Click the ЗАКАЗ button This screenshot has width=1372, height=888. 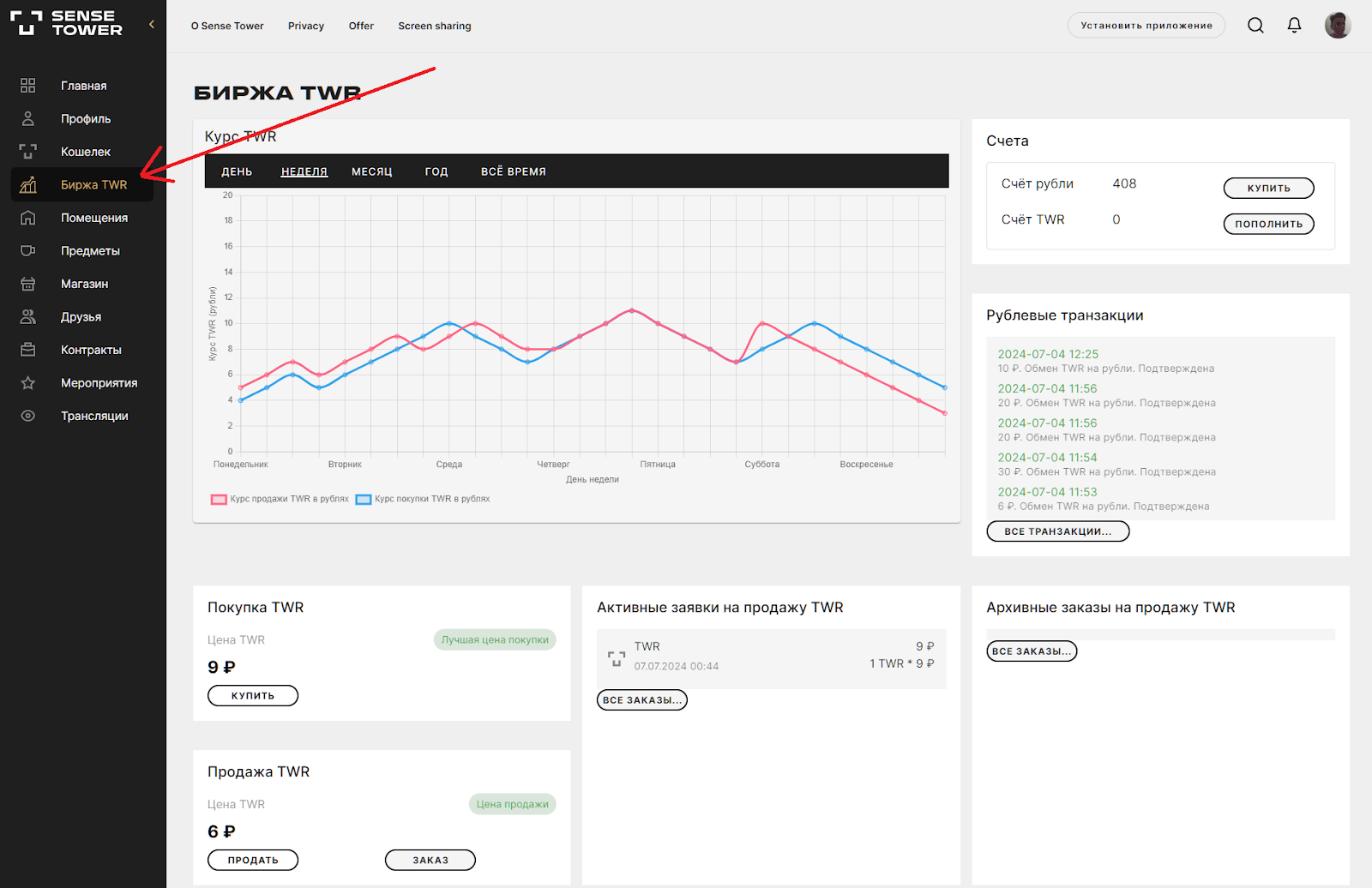click(430, 860)
